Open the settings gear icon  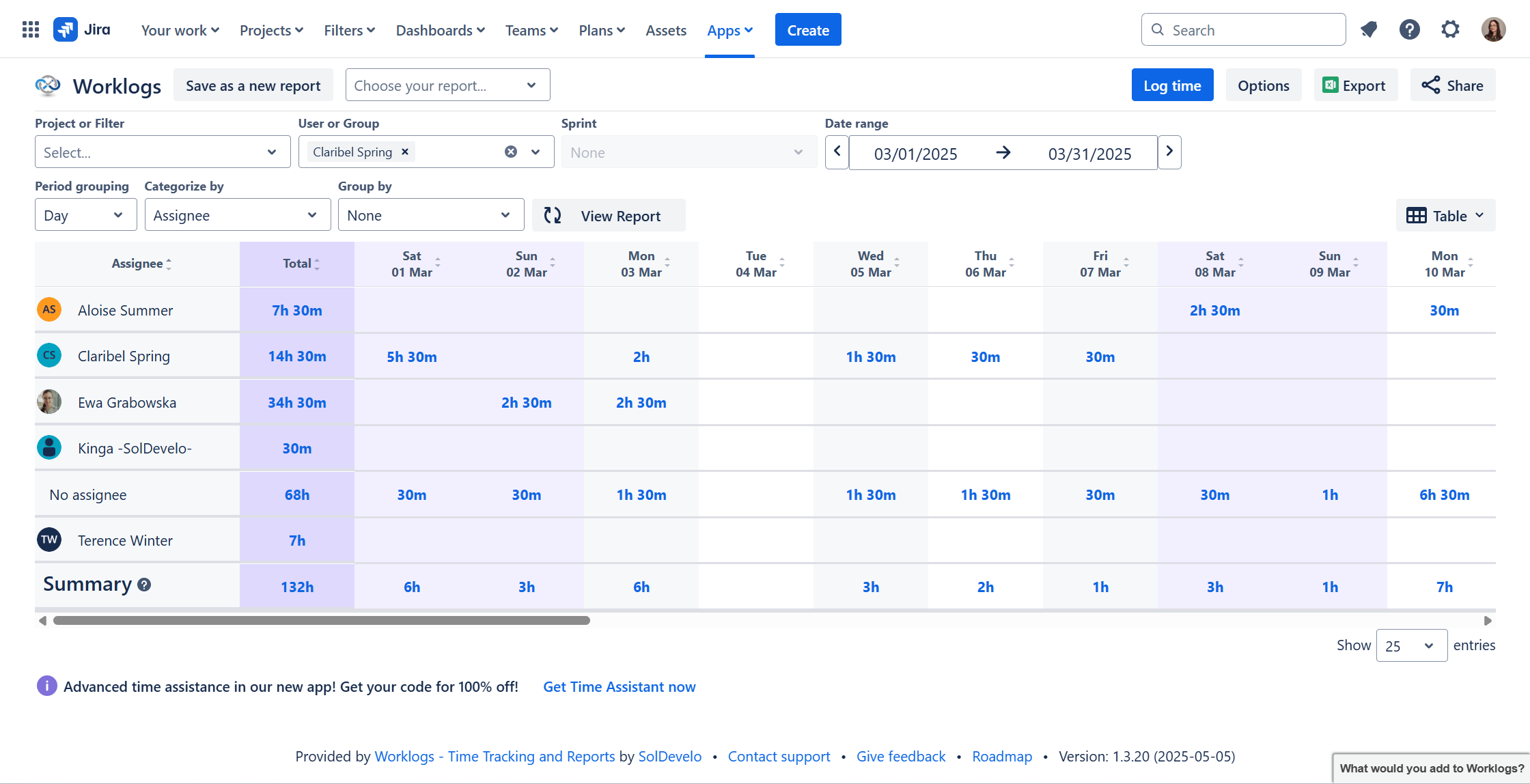[1451, 29]
